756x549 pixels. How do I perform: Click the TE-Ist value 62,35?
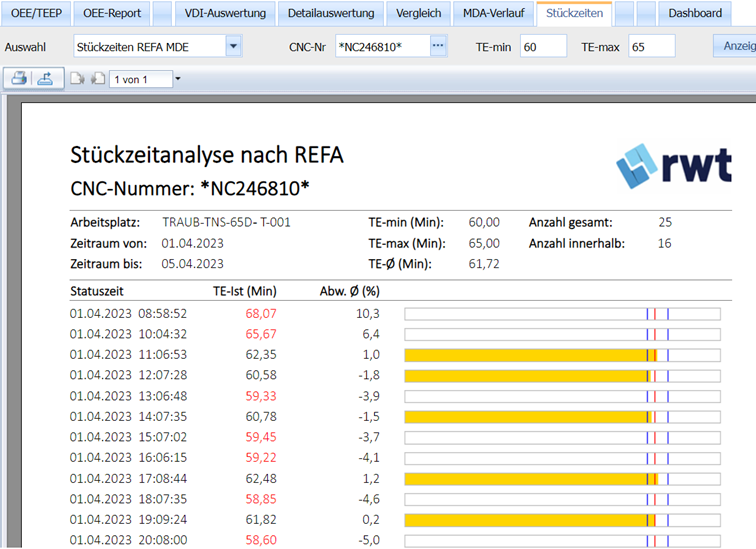261,355
